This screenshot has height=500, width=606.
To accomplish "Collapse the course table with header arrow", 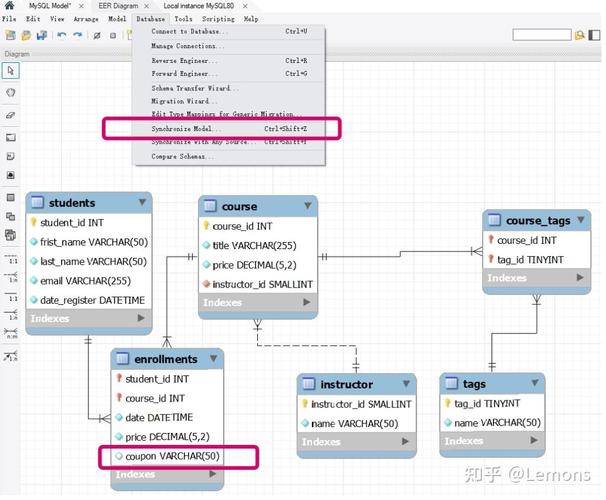I will point(308,206).
